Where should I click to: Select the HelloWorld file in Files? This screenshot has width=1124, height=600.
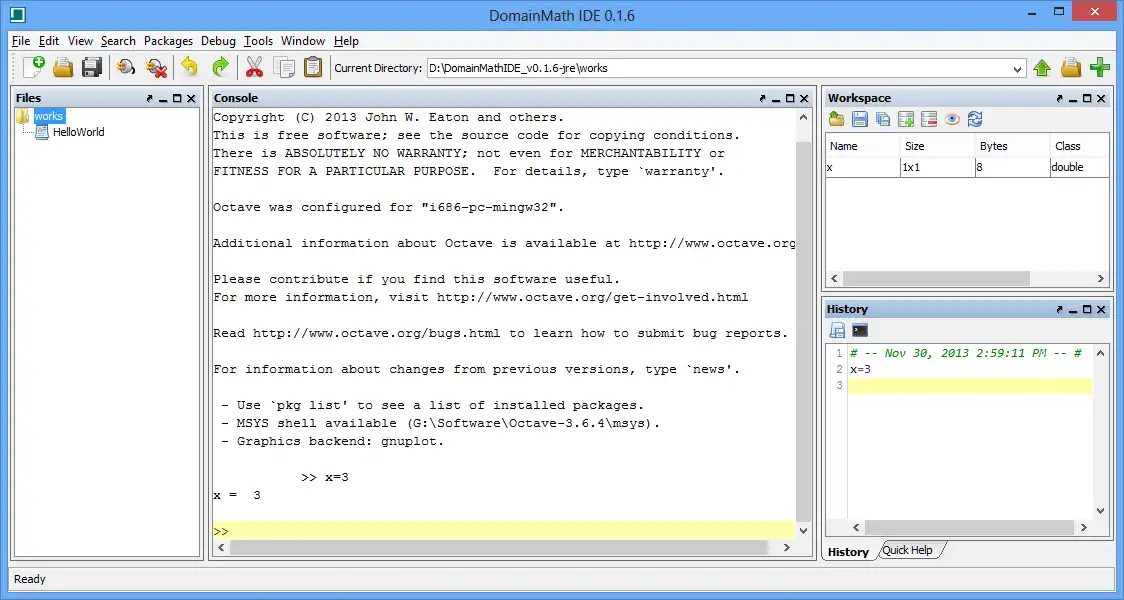click(78, 132)
